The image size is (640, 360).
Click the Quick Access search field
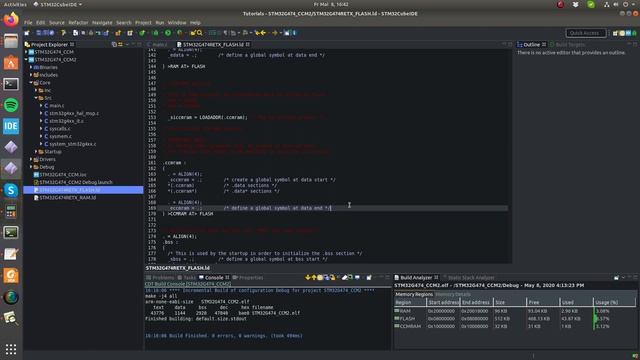coord(586,33)
